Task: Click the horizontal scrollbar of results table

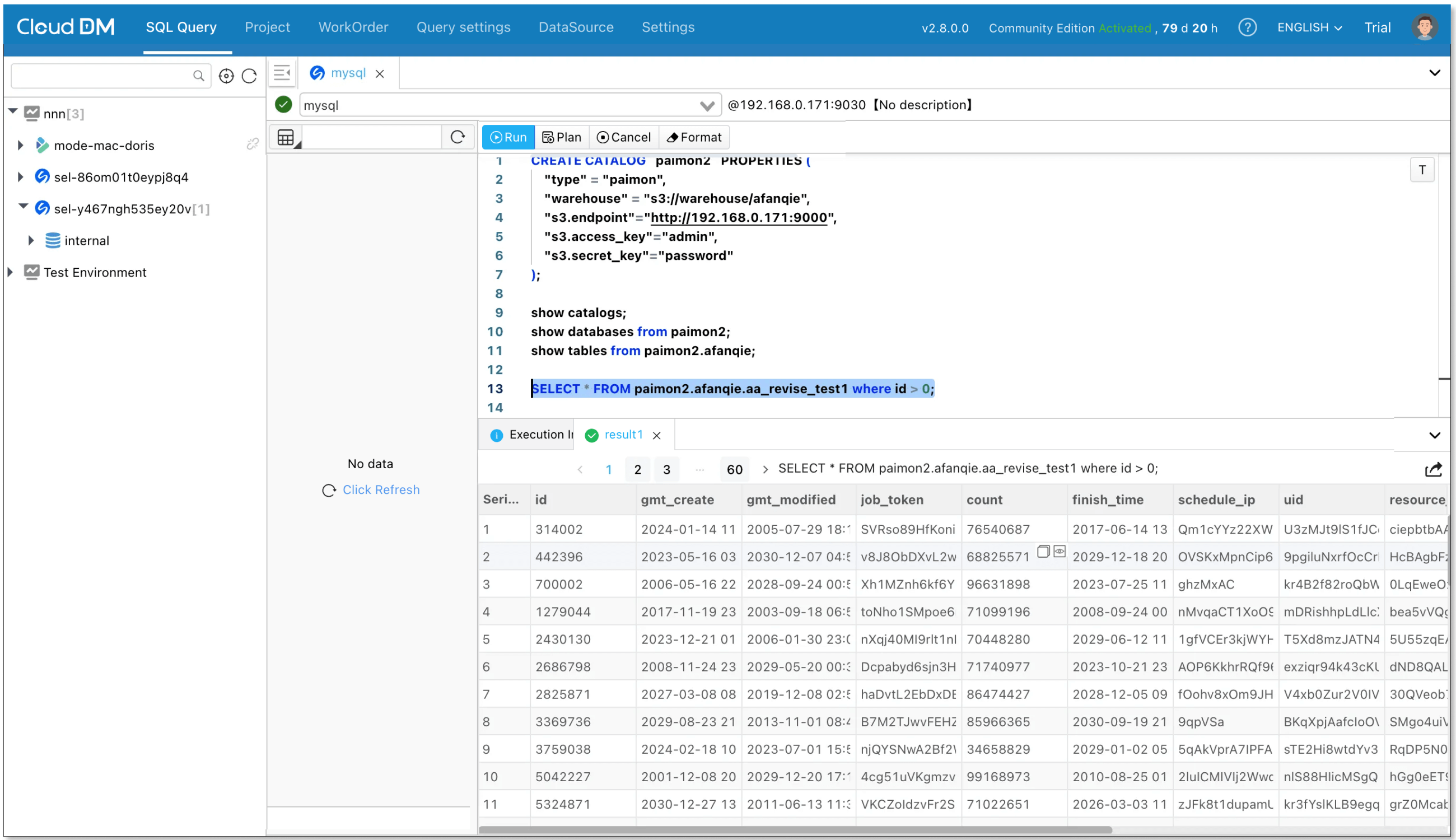Action: [795, 829]
